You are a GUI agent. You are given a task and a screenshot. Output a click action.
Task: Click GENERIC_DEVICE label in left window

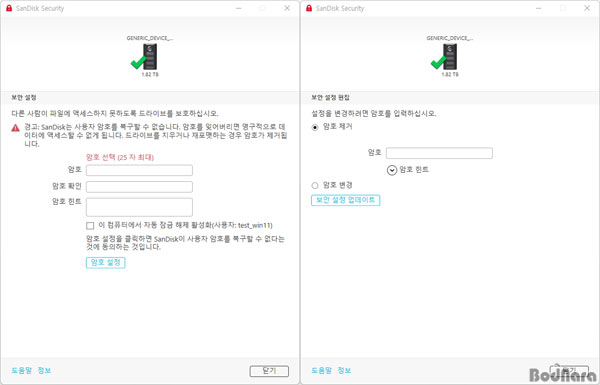point(150,38)
